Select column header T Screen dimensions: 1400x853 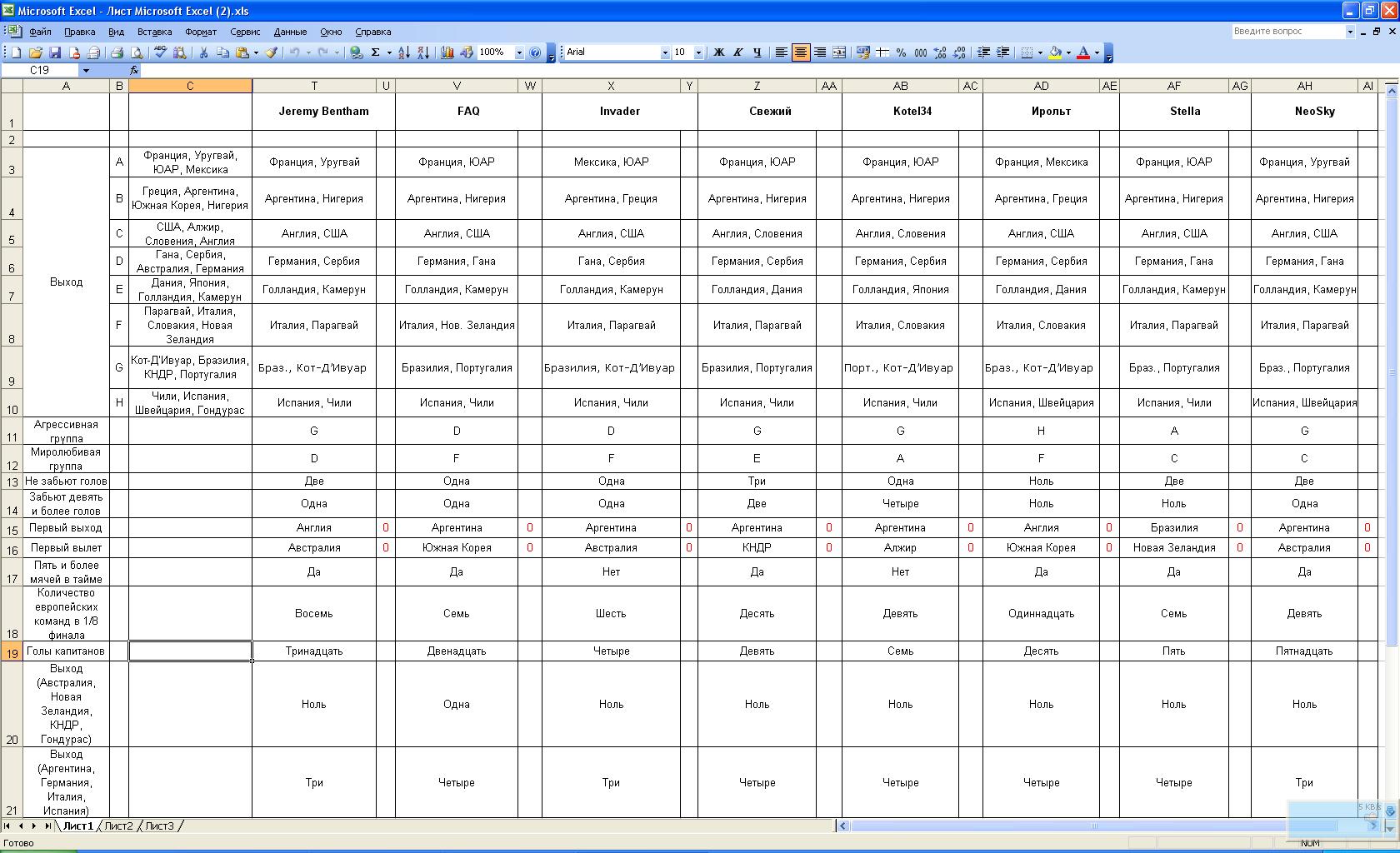(x=314, y=86)
